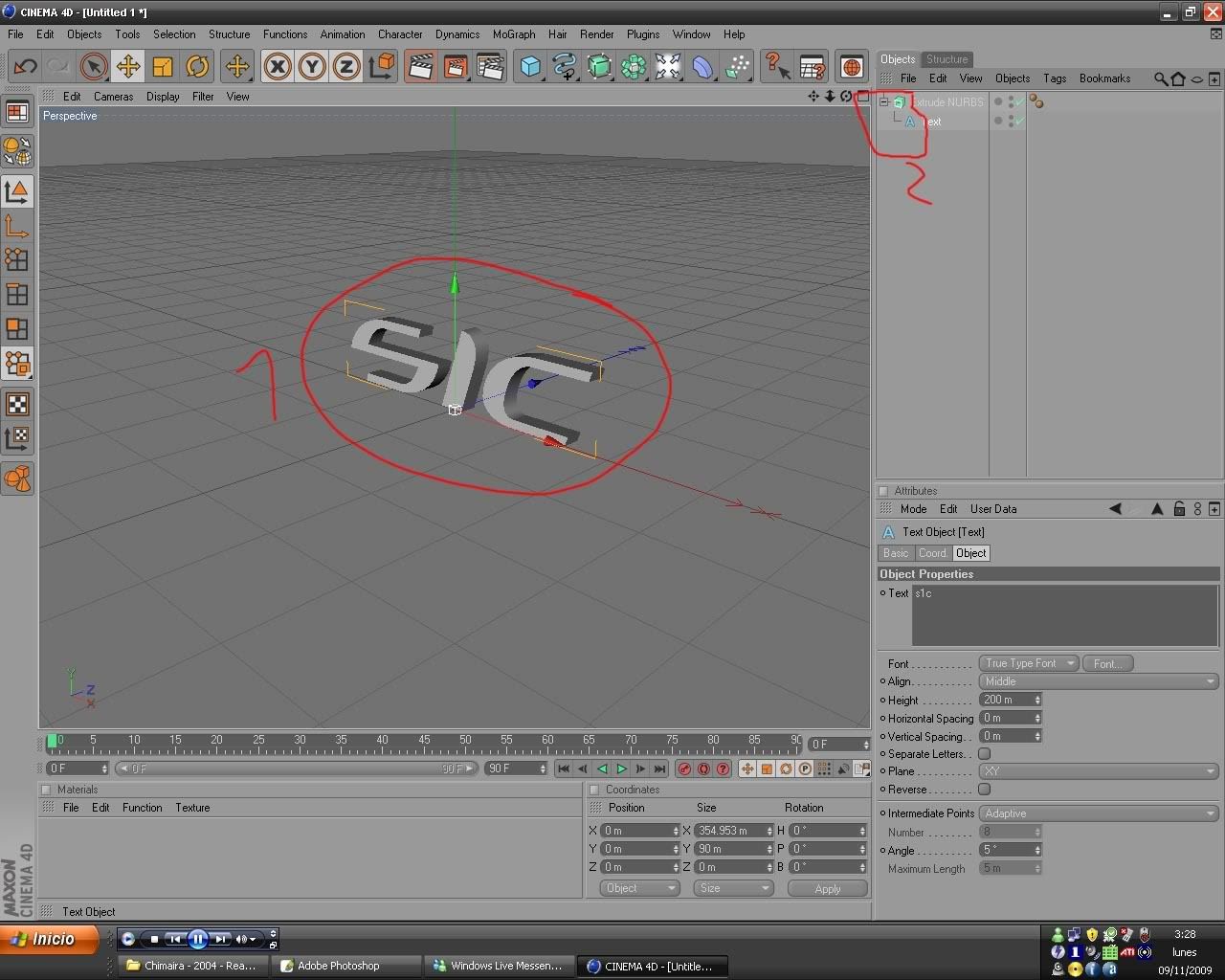Toggle Extrude NURBS green enable checkmark
The width and height of the screenshot is (1225, 980).
[x=1020, y=101]
